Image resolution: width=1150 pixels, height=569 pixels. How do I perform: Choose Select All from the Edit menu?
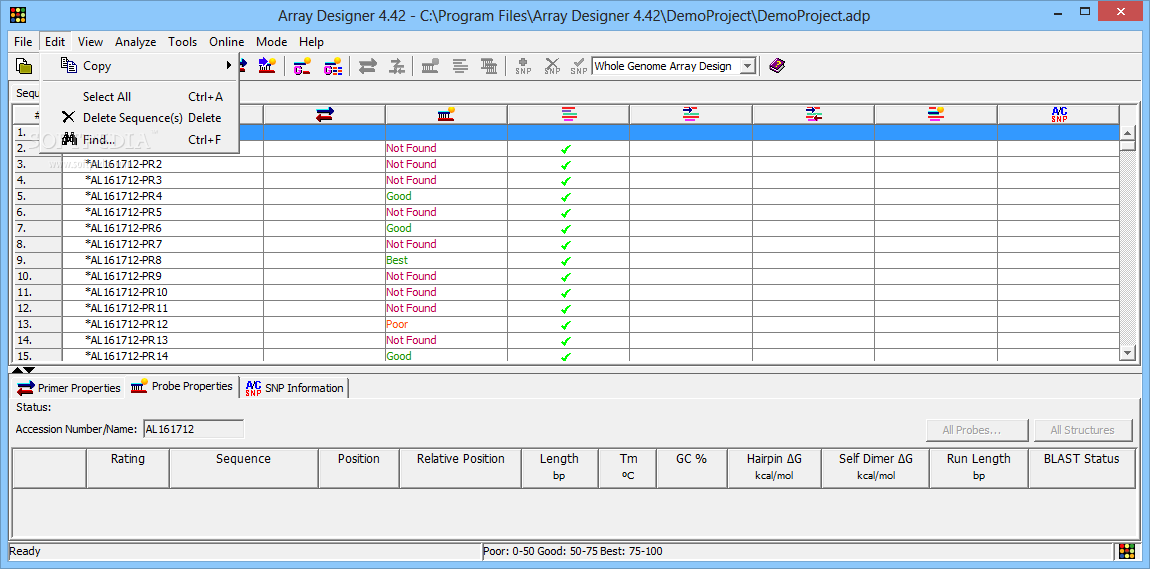pyautogui.click(x=140, y=97)
